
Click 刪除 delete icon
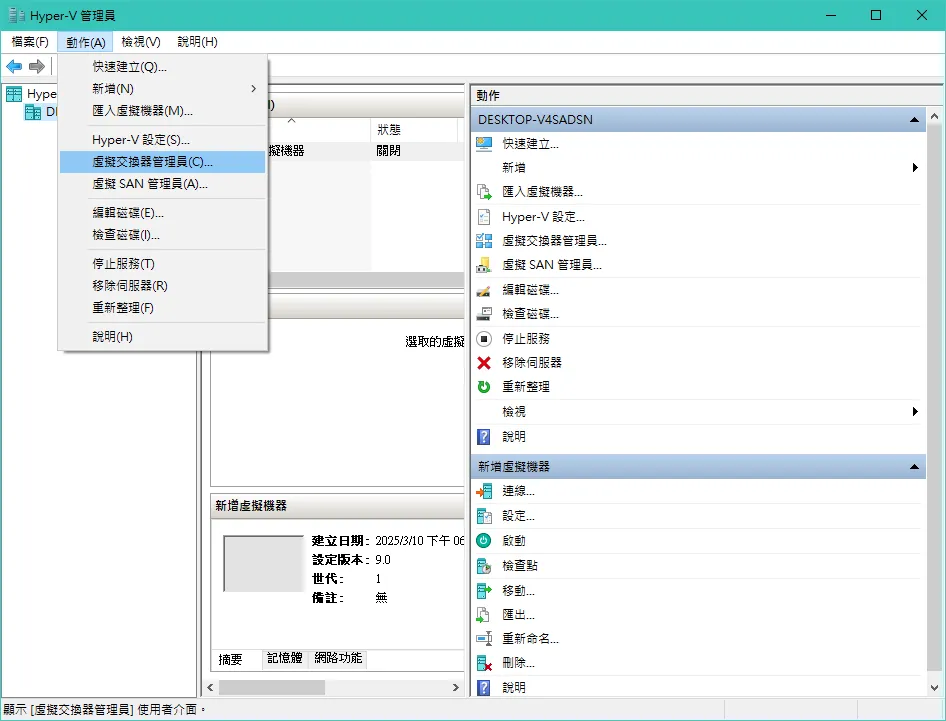click(x=484, y=663)
